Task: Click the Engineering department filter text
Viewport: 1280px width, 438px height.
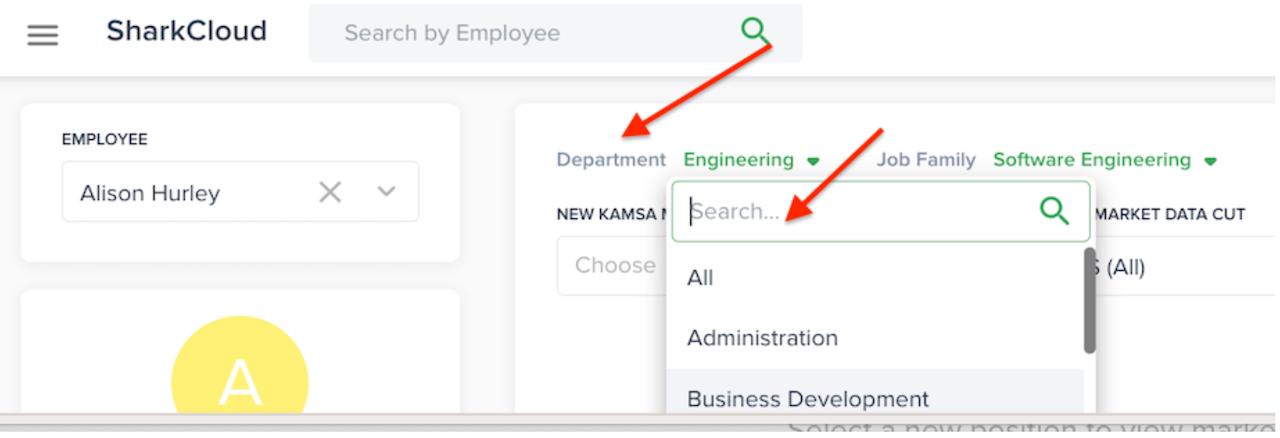Action: (738, 160)
